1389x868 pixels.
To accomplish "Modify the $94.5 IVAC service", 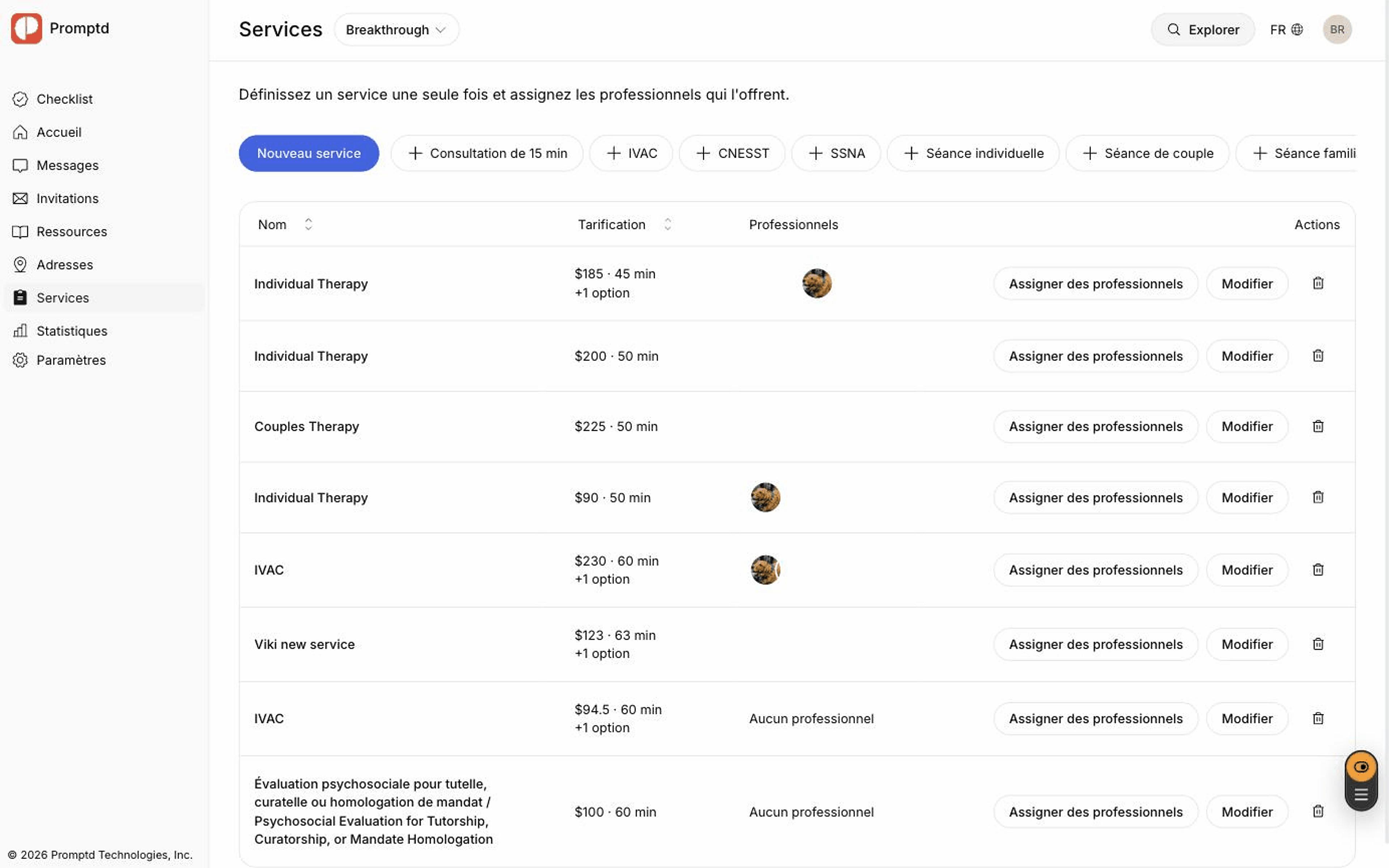I will tap(1247, 719).
